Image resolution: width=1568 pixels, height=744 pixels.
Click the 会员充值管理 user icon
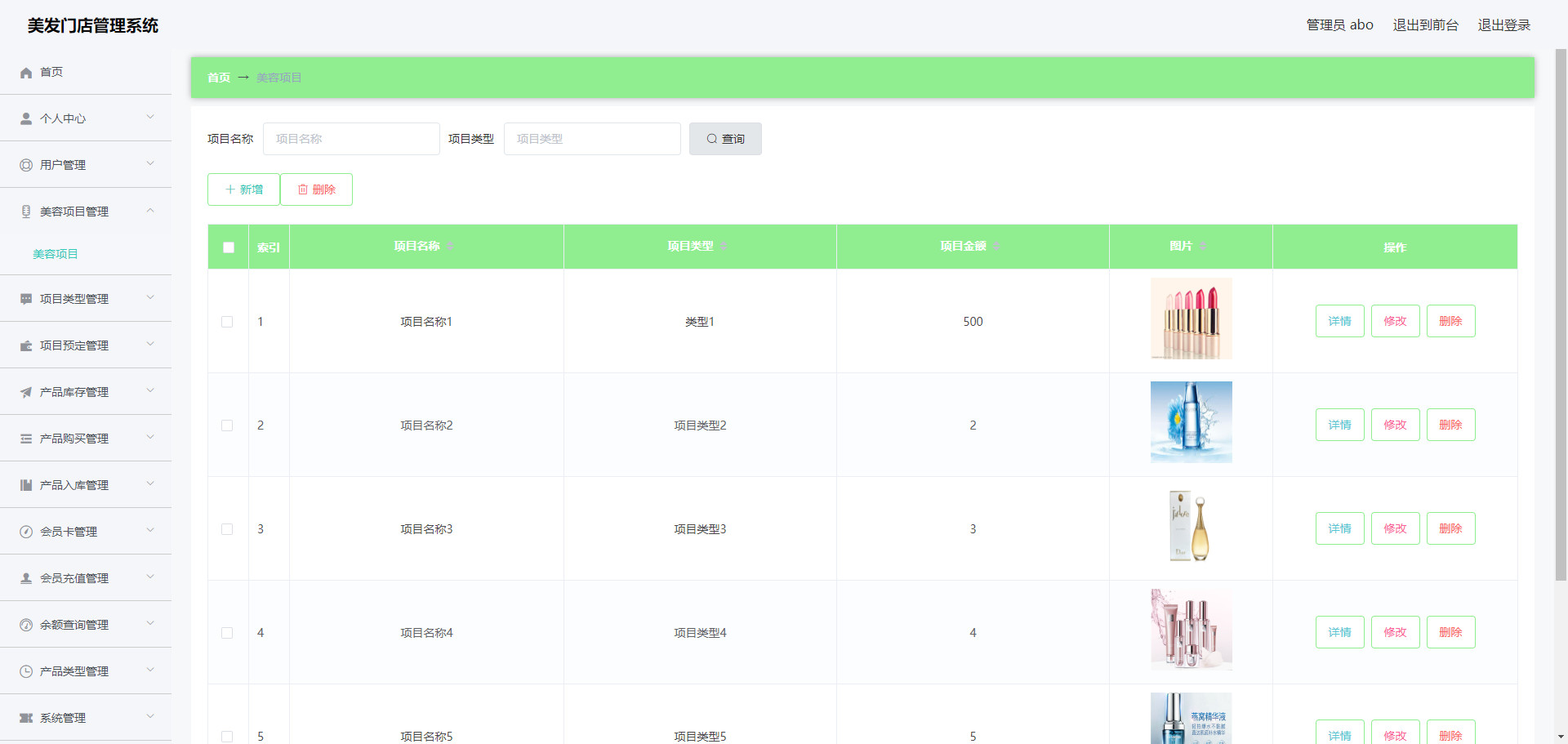[x=26, y=578]
